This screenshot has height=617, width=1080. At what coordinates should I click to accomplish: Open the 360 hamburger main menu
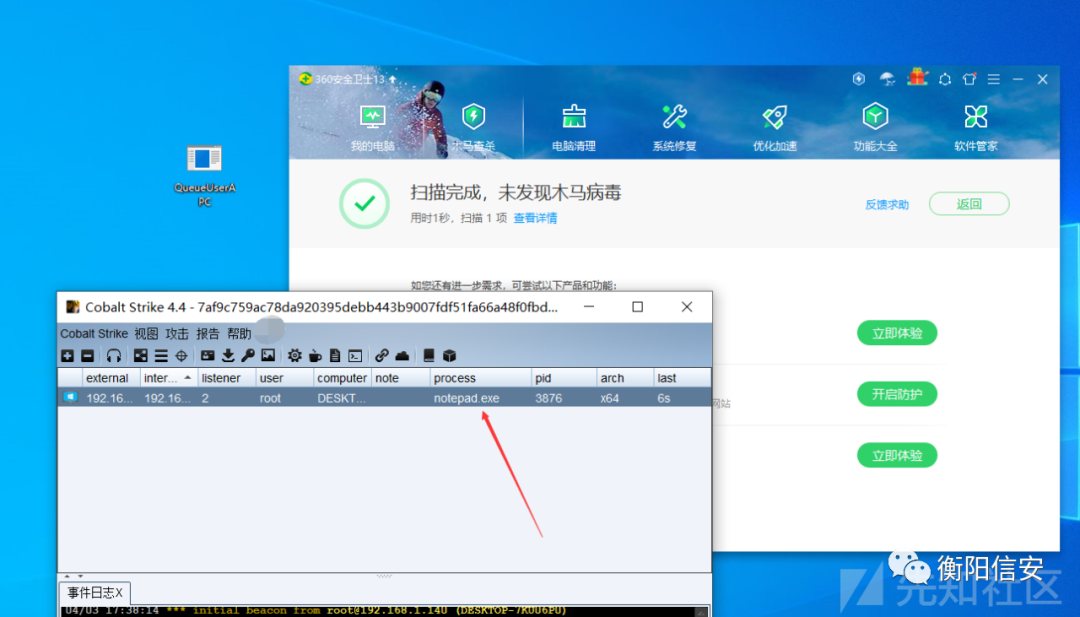click(x=994, y=79)
